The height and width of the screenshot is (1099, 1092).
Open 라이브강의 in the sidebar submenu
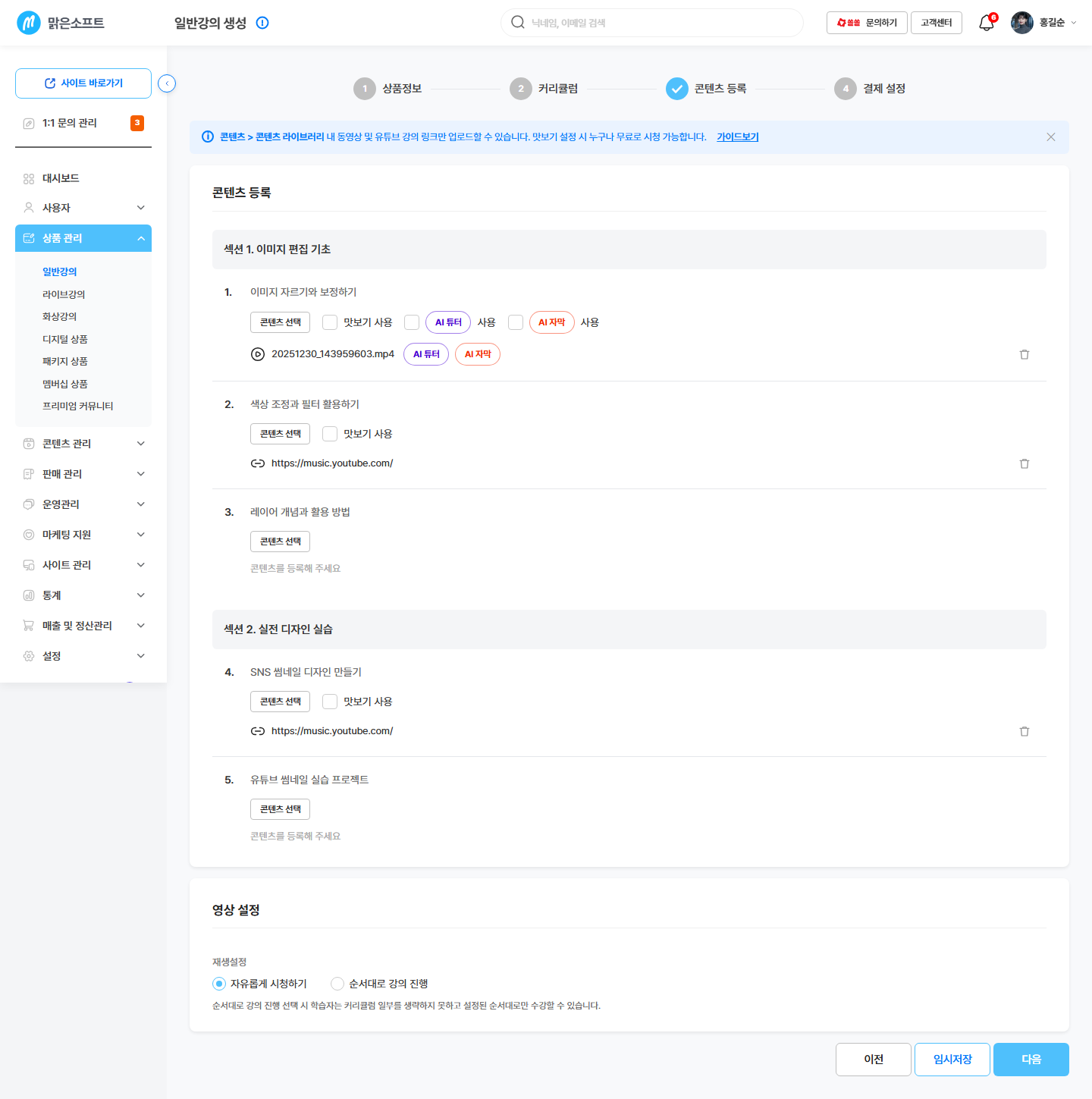pyautogui.click(x=64, y=294)
